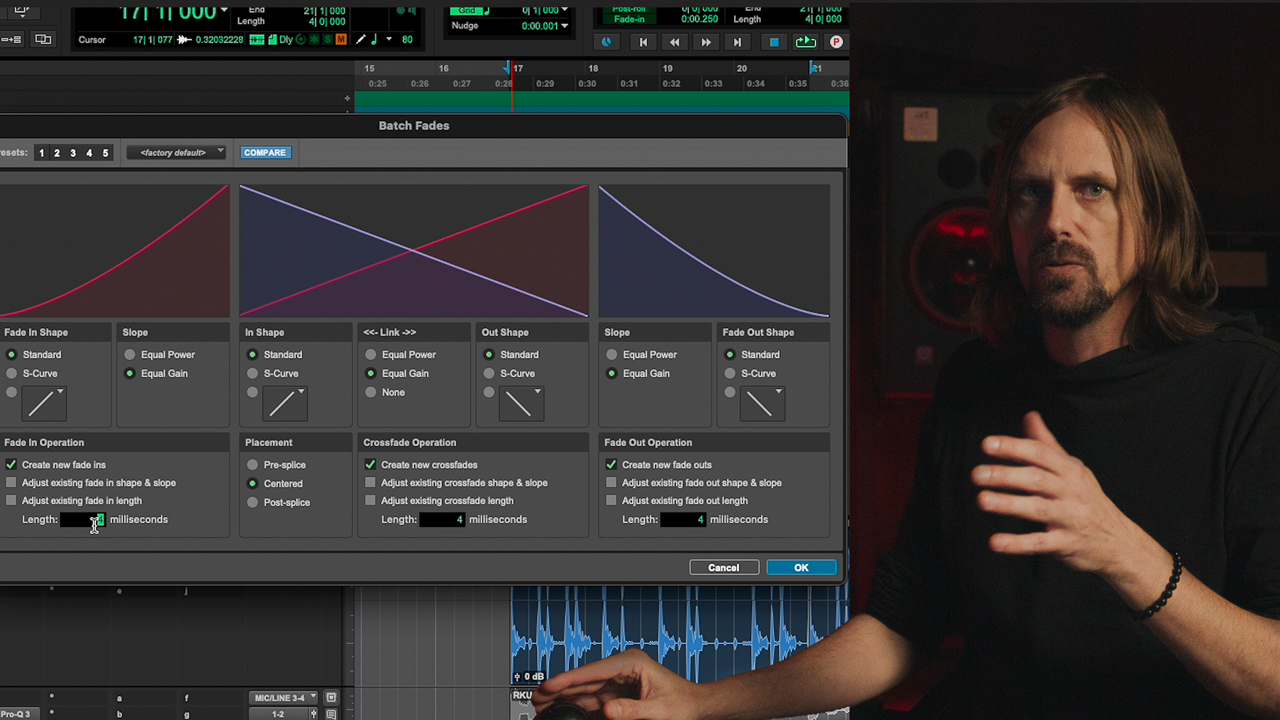Select preset 5 in Batch Fades
The width and height of the screenshot is (1280, 720).
pyautogui.click(x=105, y=153)
